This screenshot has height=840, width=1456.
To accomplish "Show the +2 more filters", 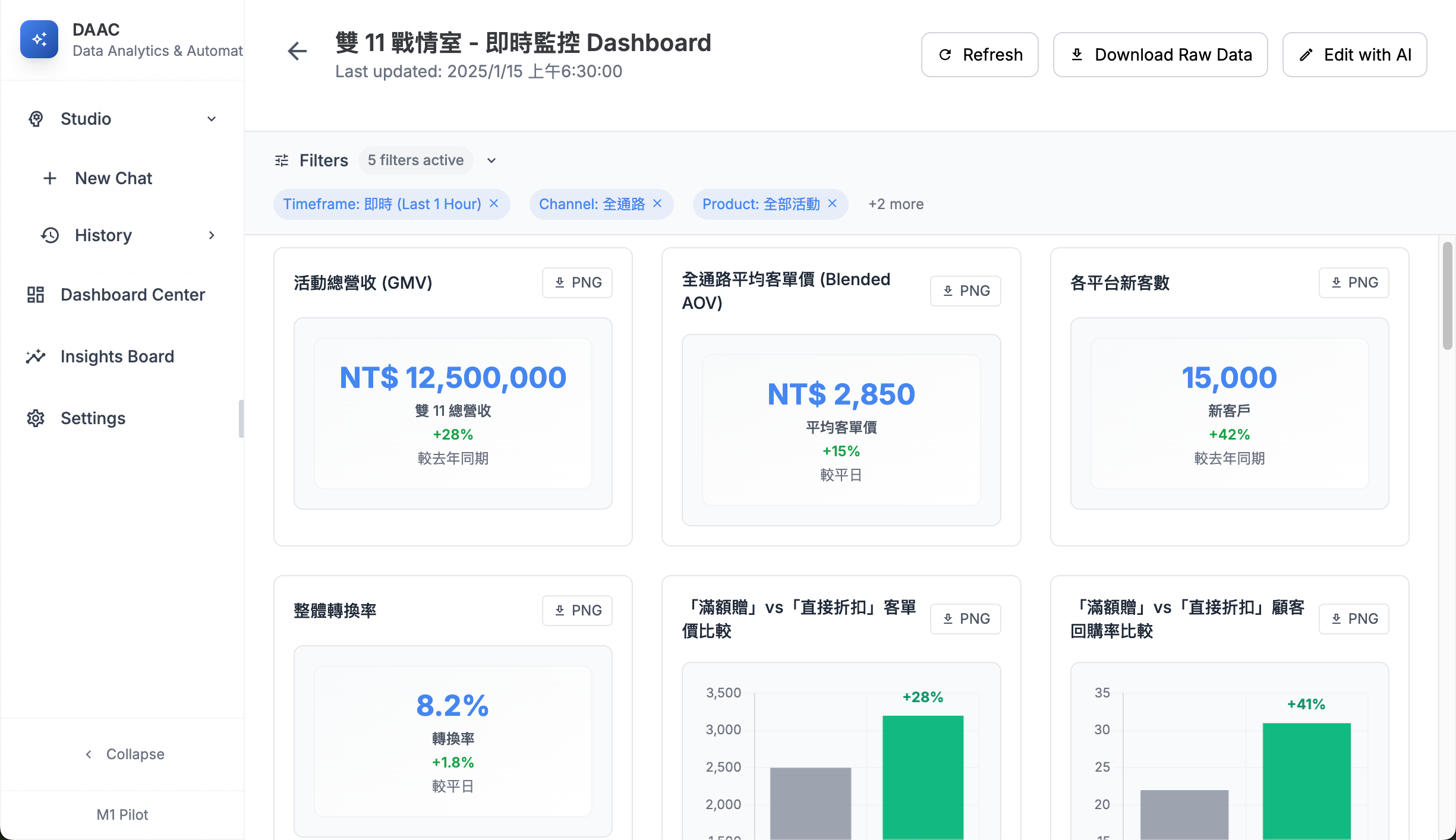I will click(x=896, y=204).
